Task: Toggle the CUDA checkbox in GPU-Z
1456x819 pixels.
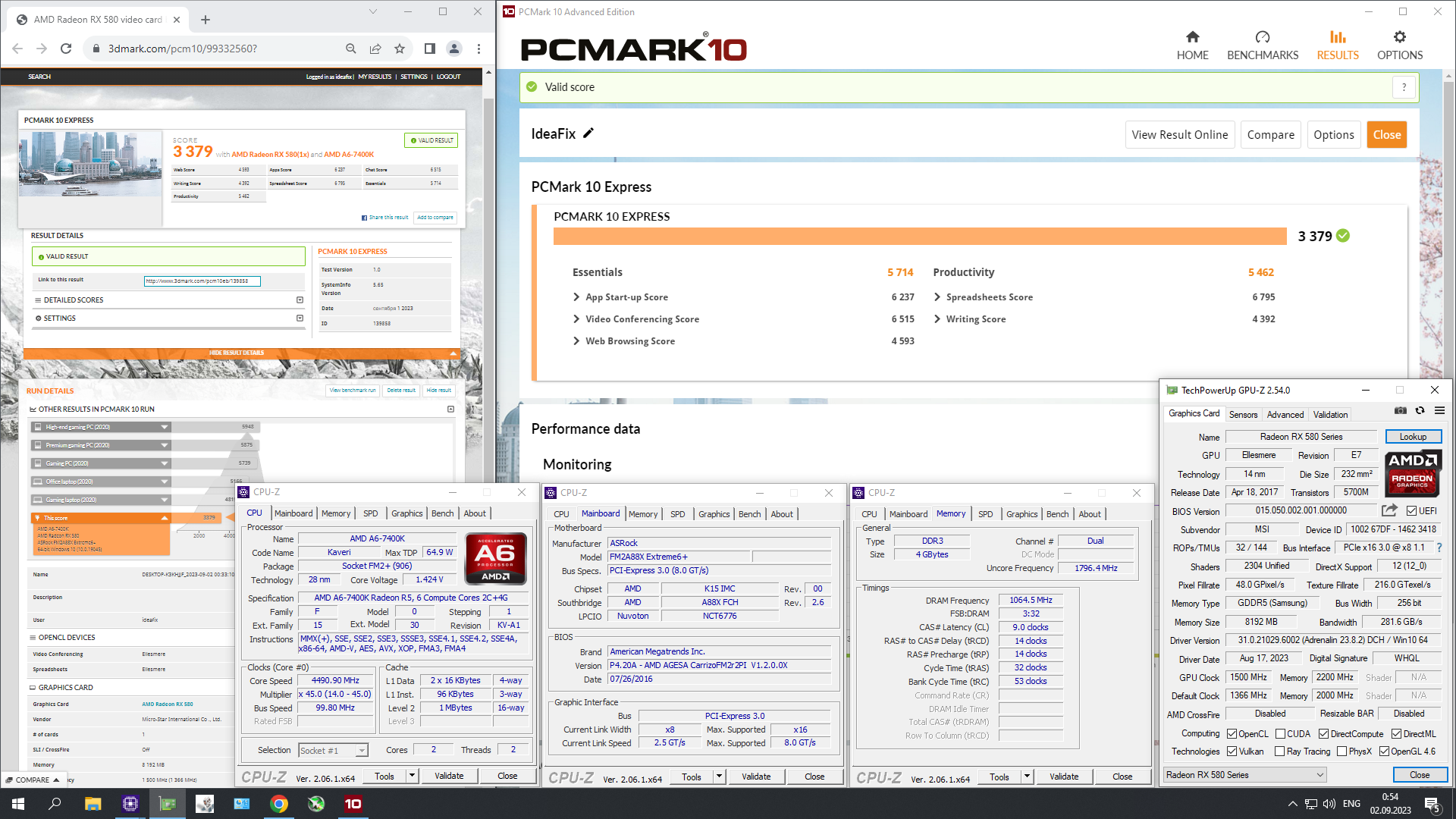Action: coord(1280,734)
